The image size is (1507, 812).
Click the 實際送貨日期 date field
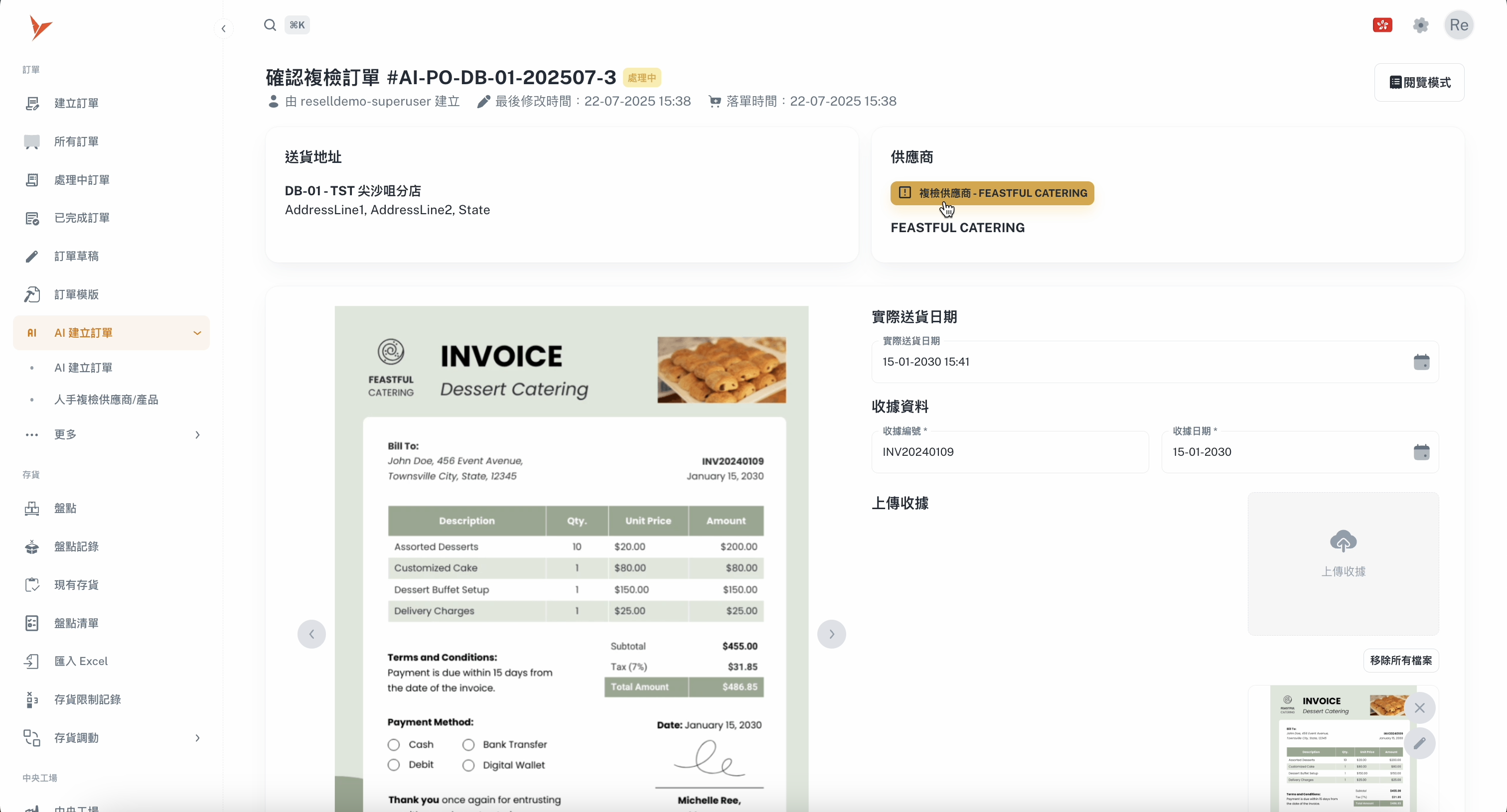click(1155, 362)
